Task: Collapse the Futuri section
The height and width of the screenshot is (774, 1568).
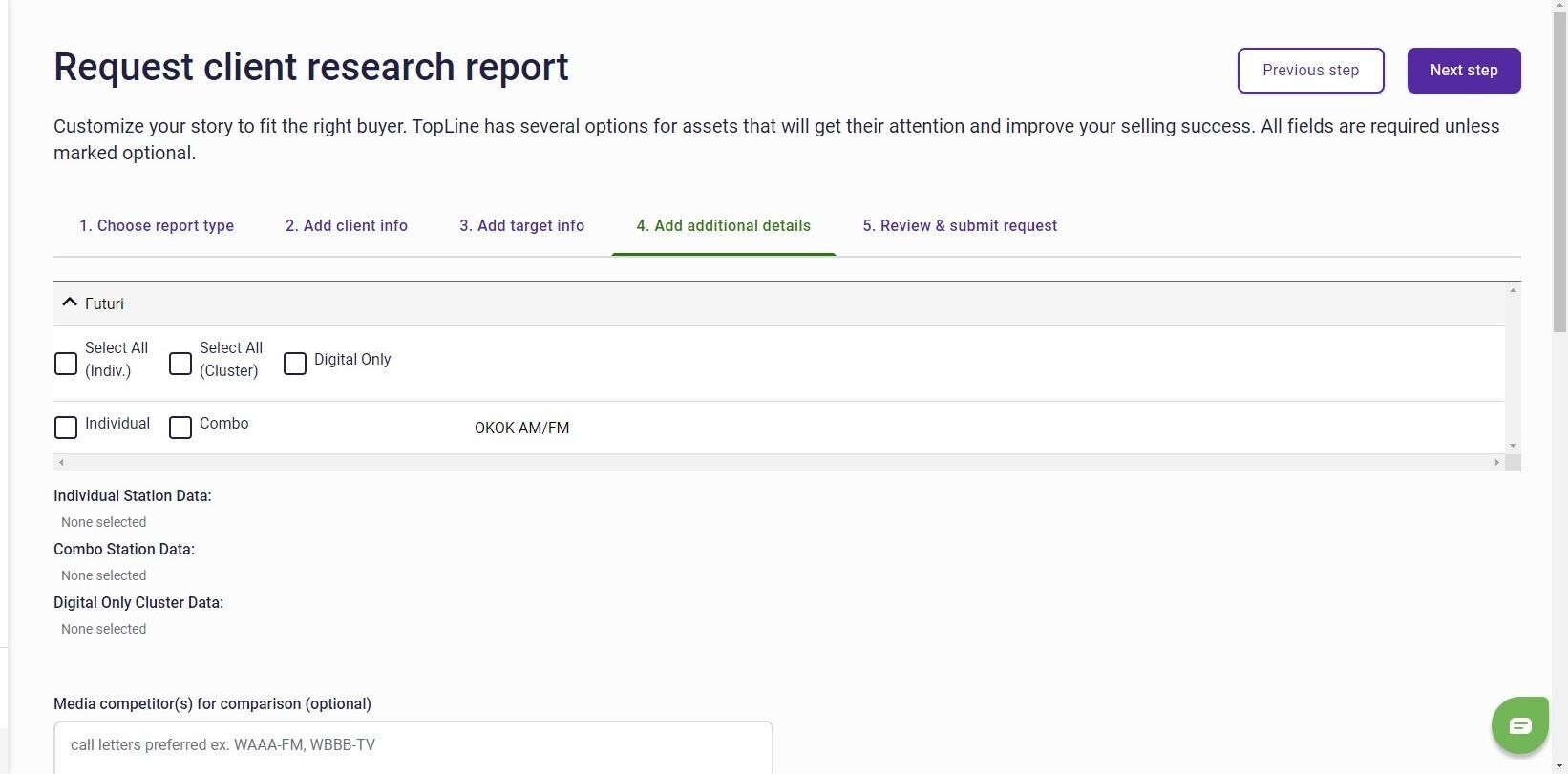Action: [x=70, y=303]
